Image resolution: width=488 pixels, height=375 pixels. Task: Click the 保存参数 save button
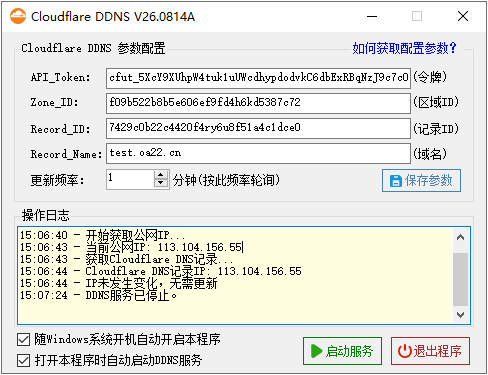point(421,181)
